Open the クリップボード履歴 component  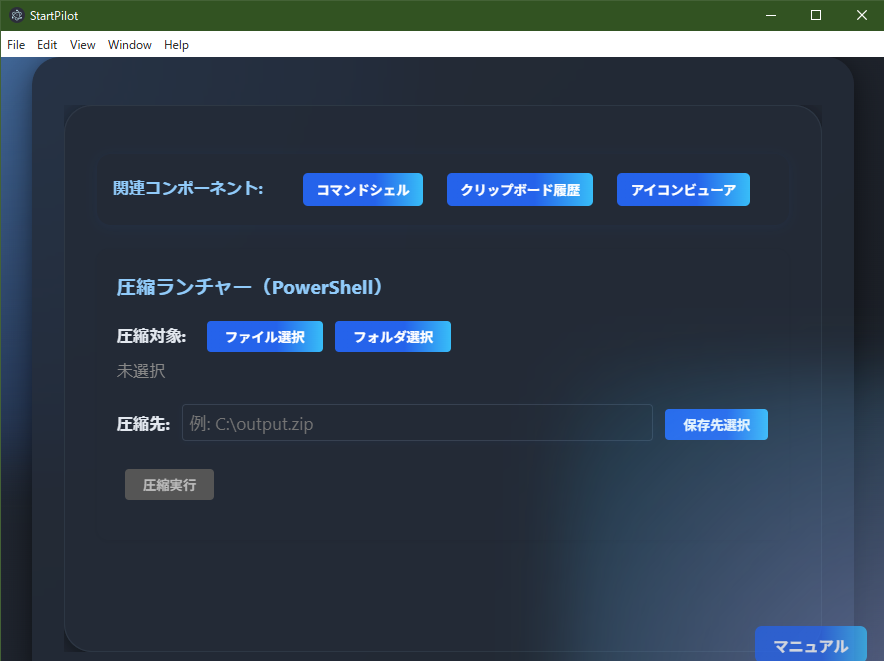pos(519,189)
